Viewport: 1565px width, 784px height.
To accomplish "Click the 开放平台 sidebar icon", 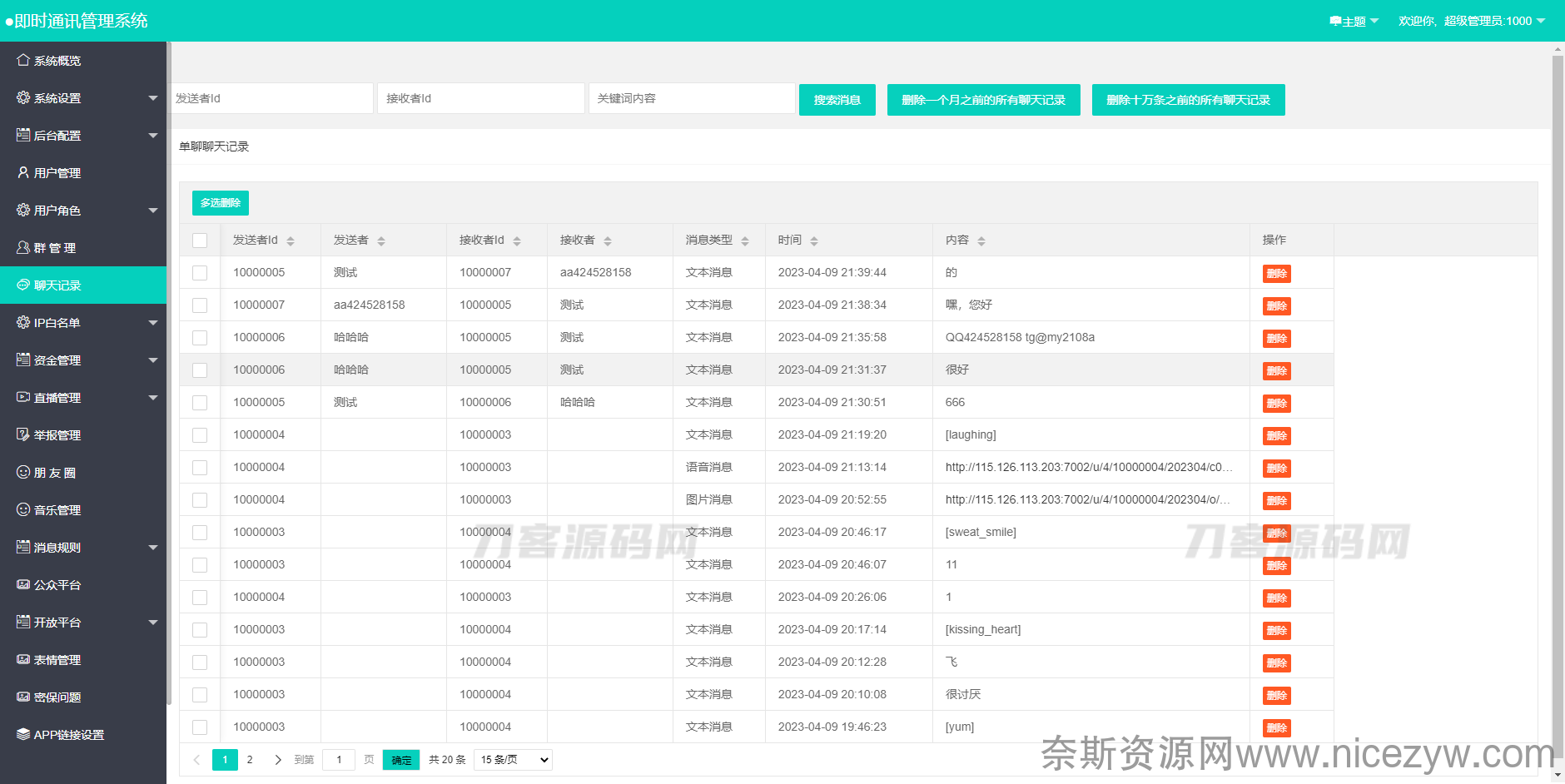I will (x=23, y=622).
